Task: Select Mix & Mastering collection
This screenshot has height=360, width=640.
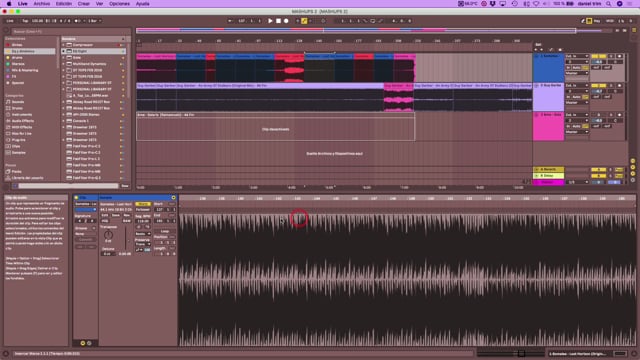Action: 24,70
